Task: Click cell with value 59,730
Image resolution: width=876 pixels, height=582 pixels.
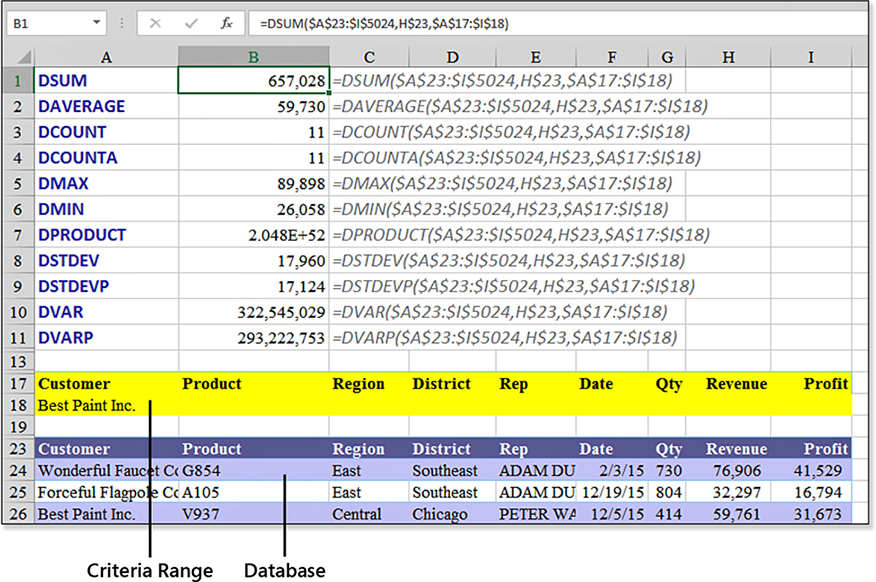Action: [254, 106]
